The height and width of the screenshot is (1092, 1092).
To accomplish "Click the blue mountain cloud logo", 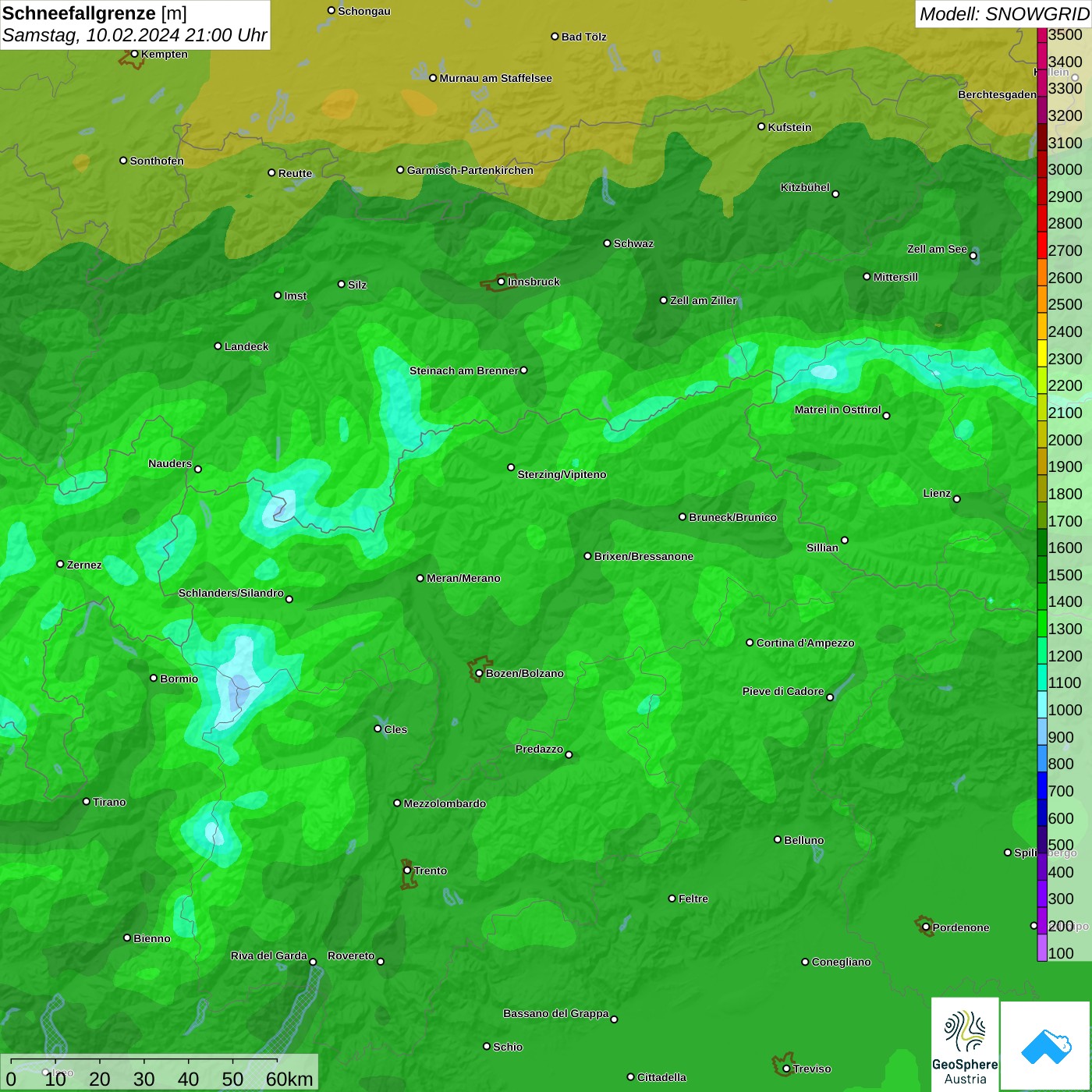I will (x=1046, y=1047).
